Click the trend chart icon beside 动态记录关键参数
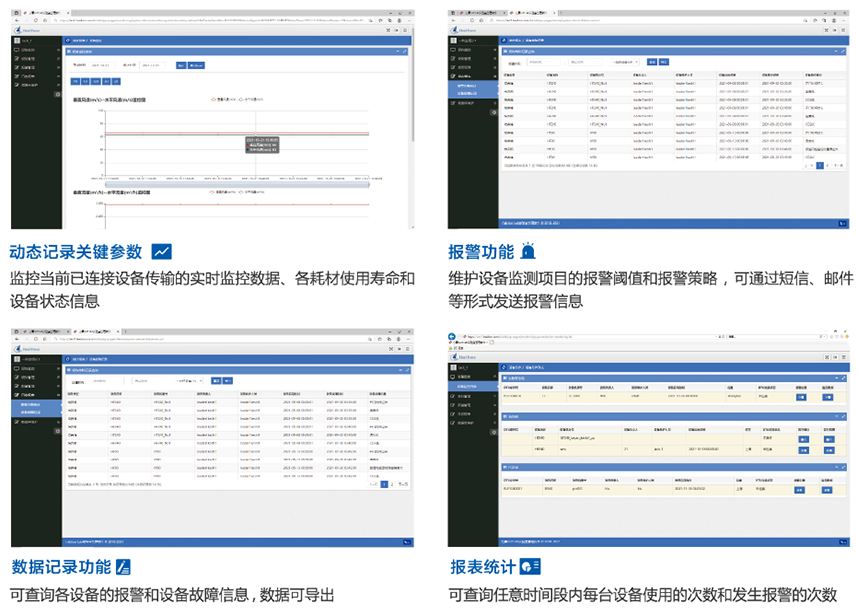Screen dimensions: 857x616 161,252
